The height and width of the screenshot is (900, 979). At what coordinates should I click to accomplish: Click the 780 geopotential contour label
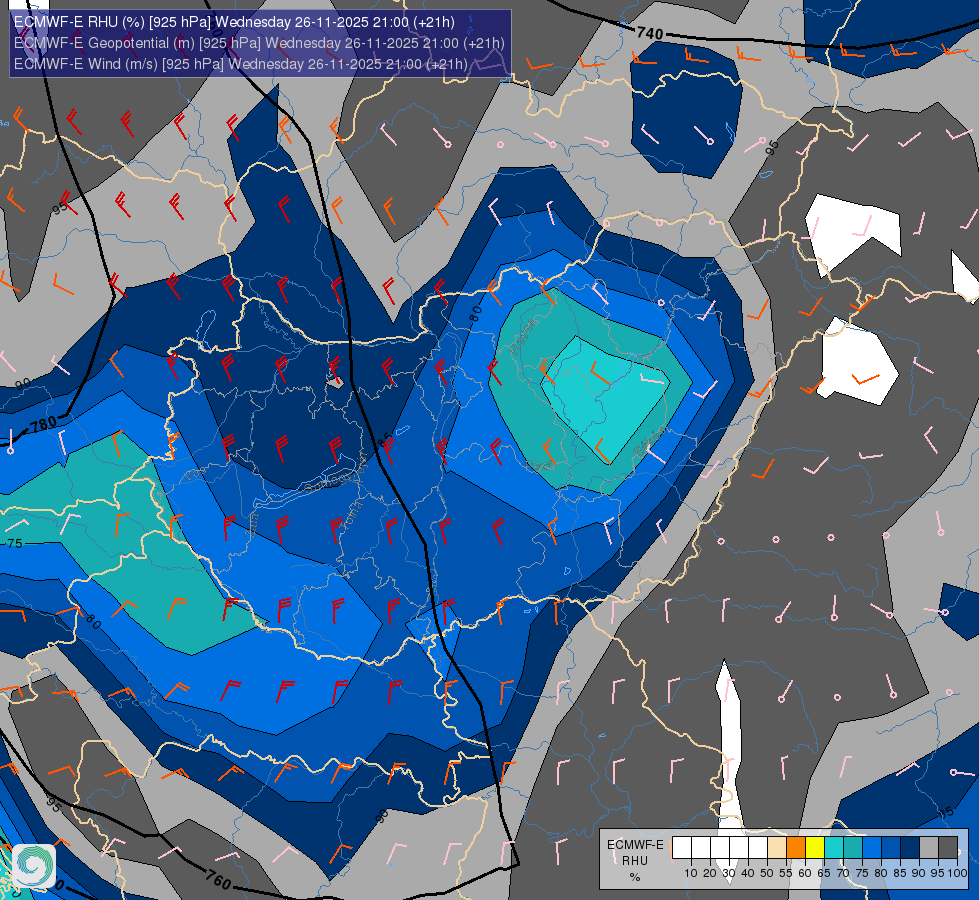coord(44,425)
